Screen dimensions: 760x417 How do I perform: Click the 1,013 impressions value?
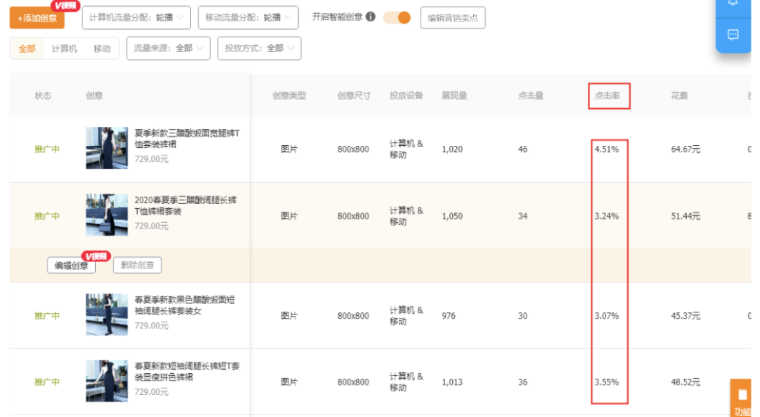[452, 383]
